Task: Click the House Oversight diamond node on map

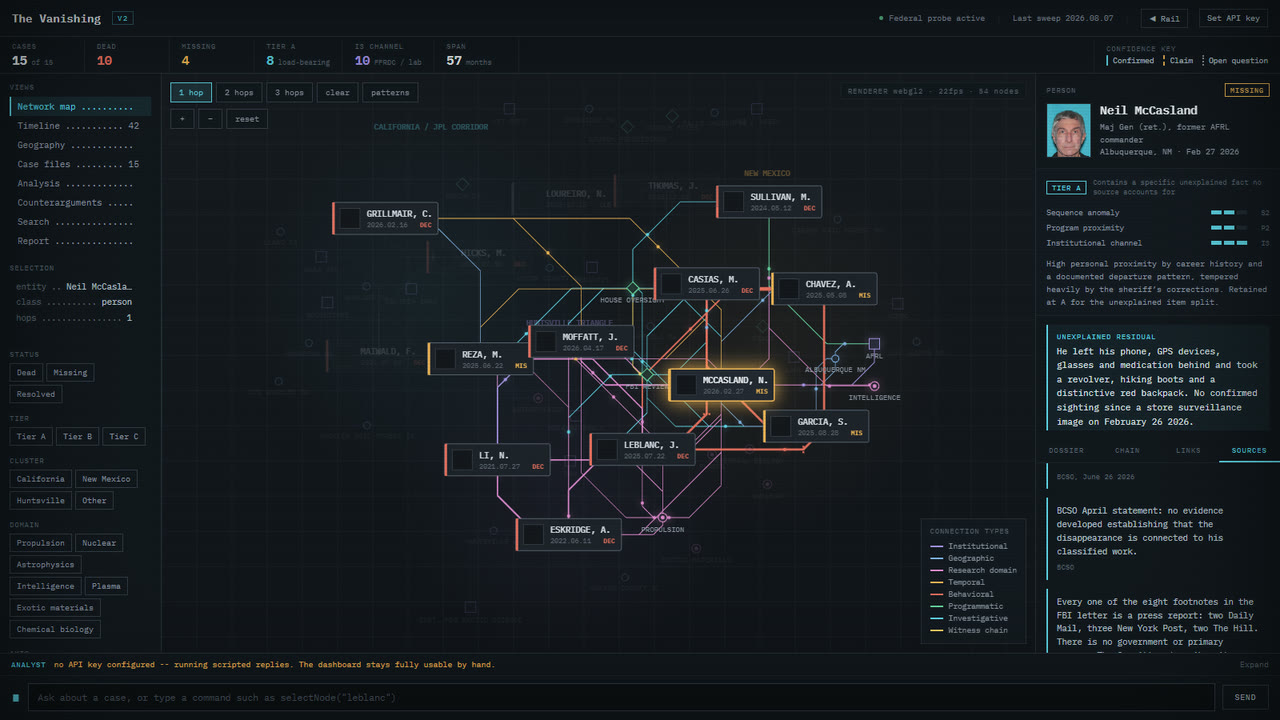Action: click(632, 288)
